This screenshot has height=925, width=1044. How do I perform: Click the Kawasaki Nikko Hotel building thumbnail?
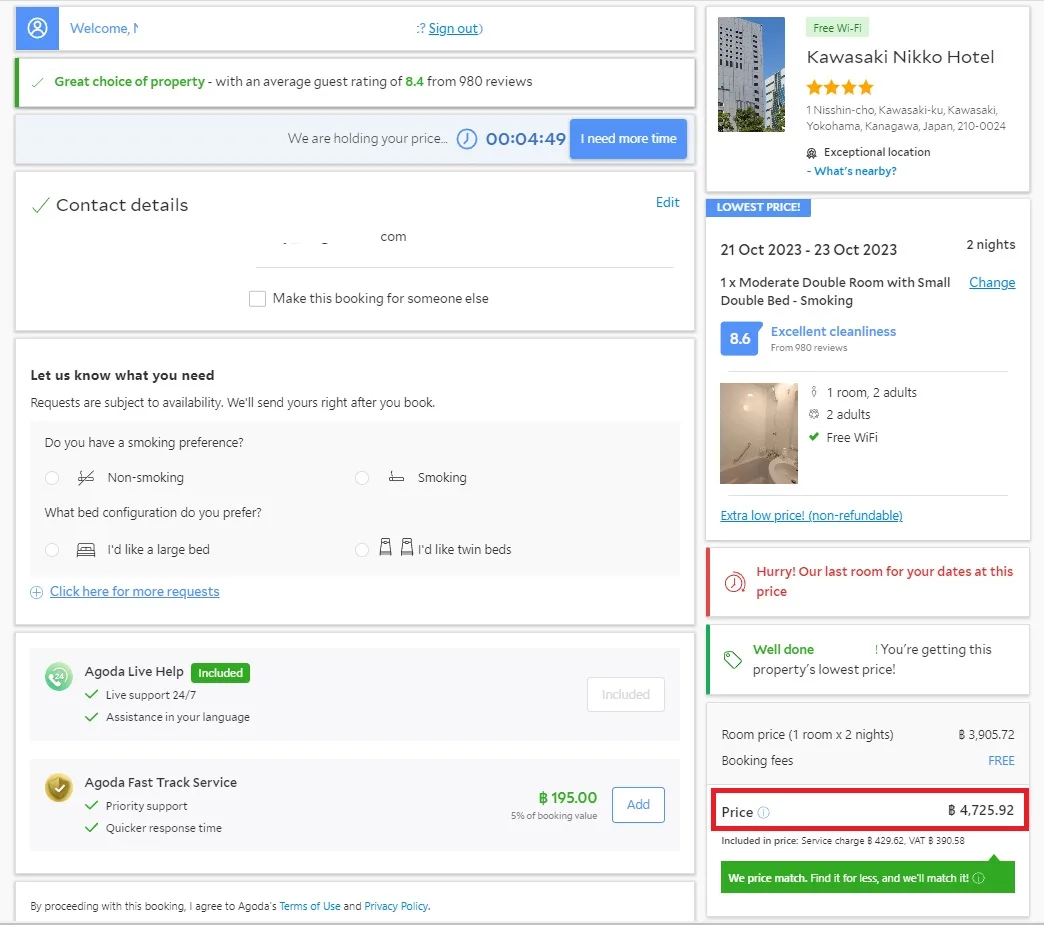pyautogui.click(x=751, y=75)
